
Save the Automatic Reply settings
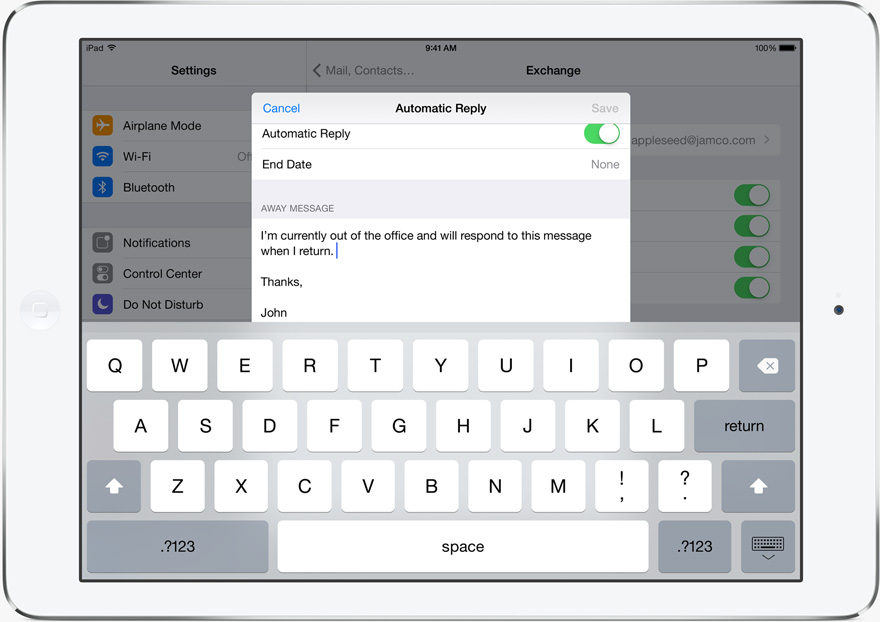[x=604, y=108]
